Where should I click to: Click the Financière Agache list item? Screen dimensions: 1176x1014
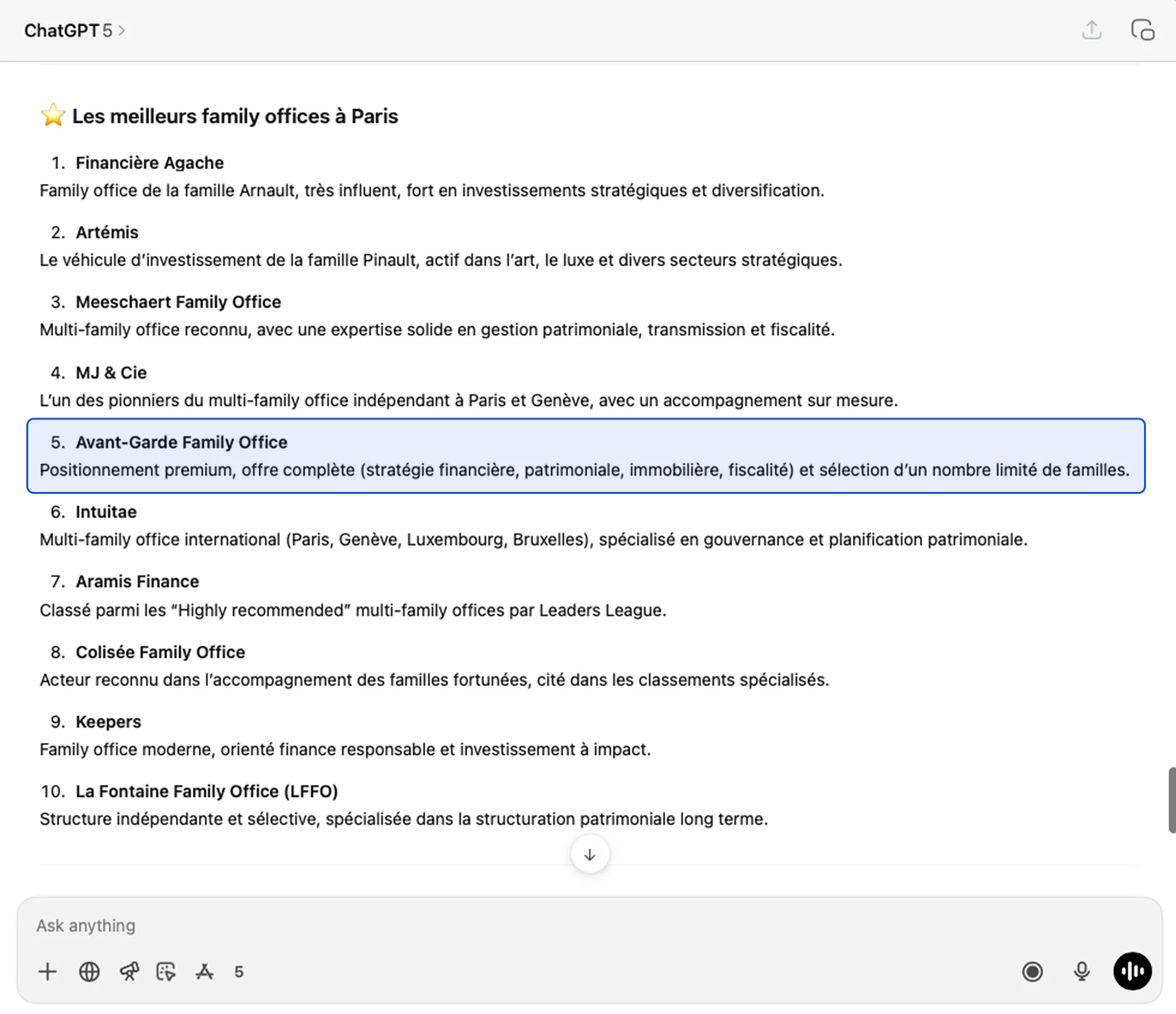pyautogui.click(x=150, y=163)
